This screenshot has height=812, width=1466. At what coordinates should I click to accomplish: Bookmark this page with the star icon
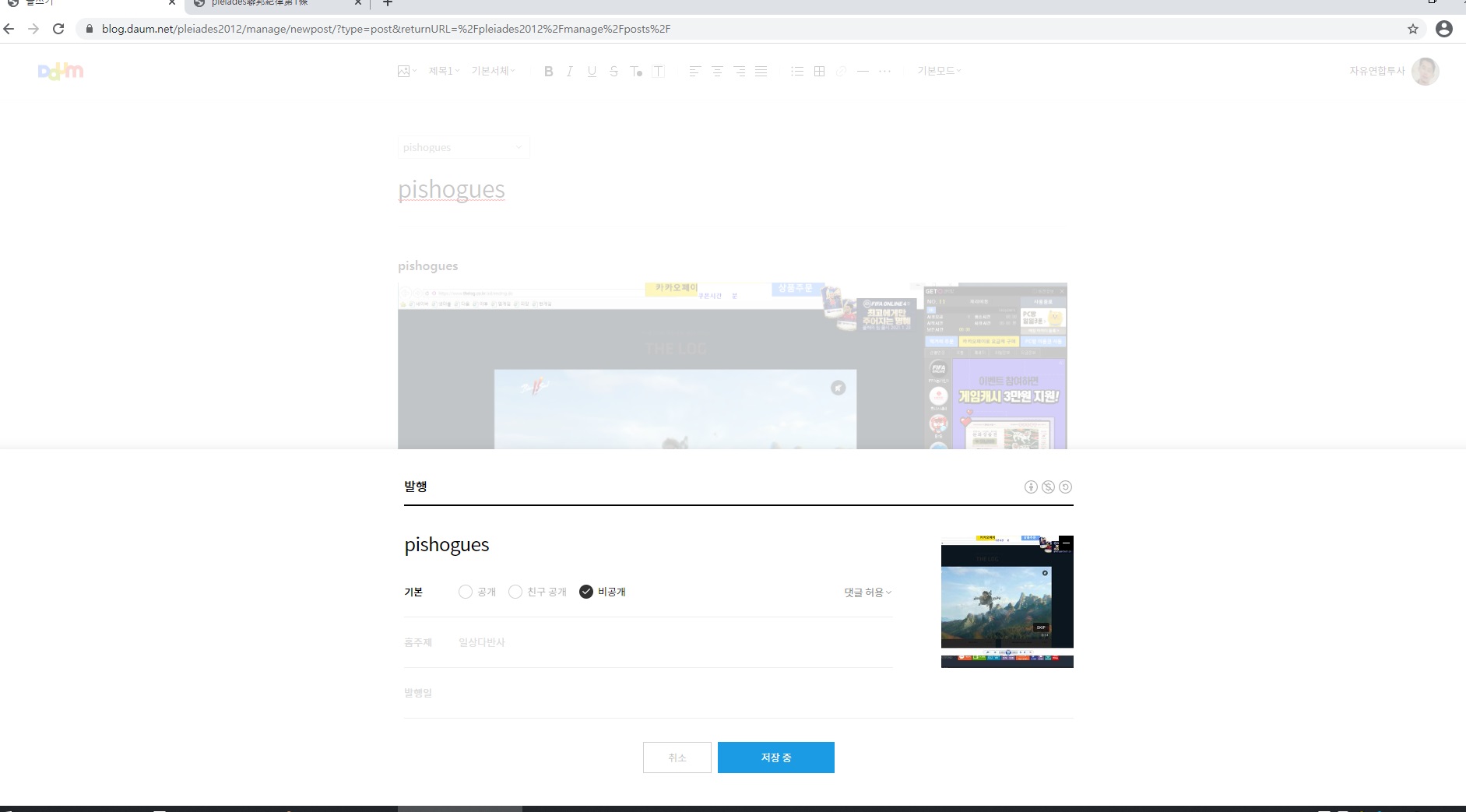tap(1413, 29)
